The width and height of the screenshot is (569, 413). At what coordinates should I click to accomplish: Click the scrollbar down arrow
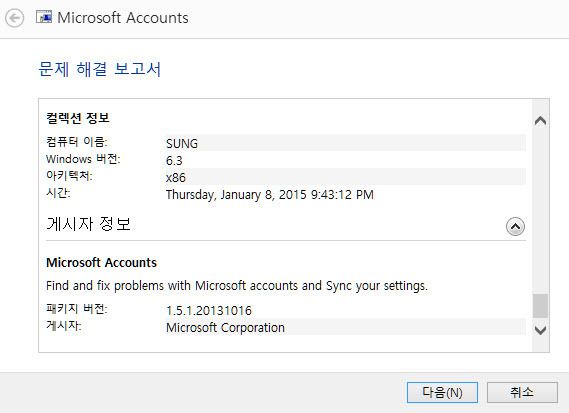541,330
